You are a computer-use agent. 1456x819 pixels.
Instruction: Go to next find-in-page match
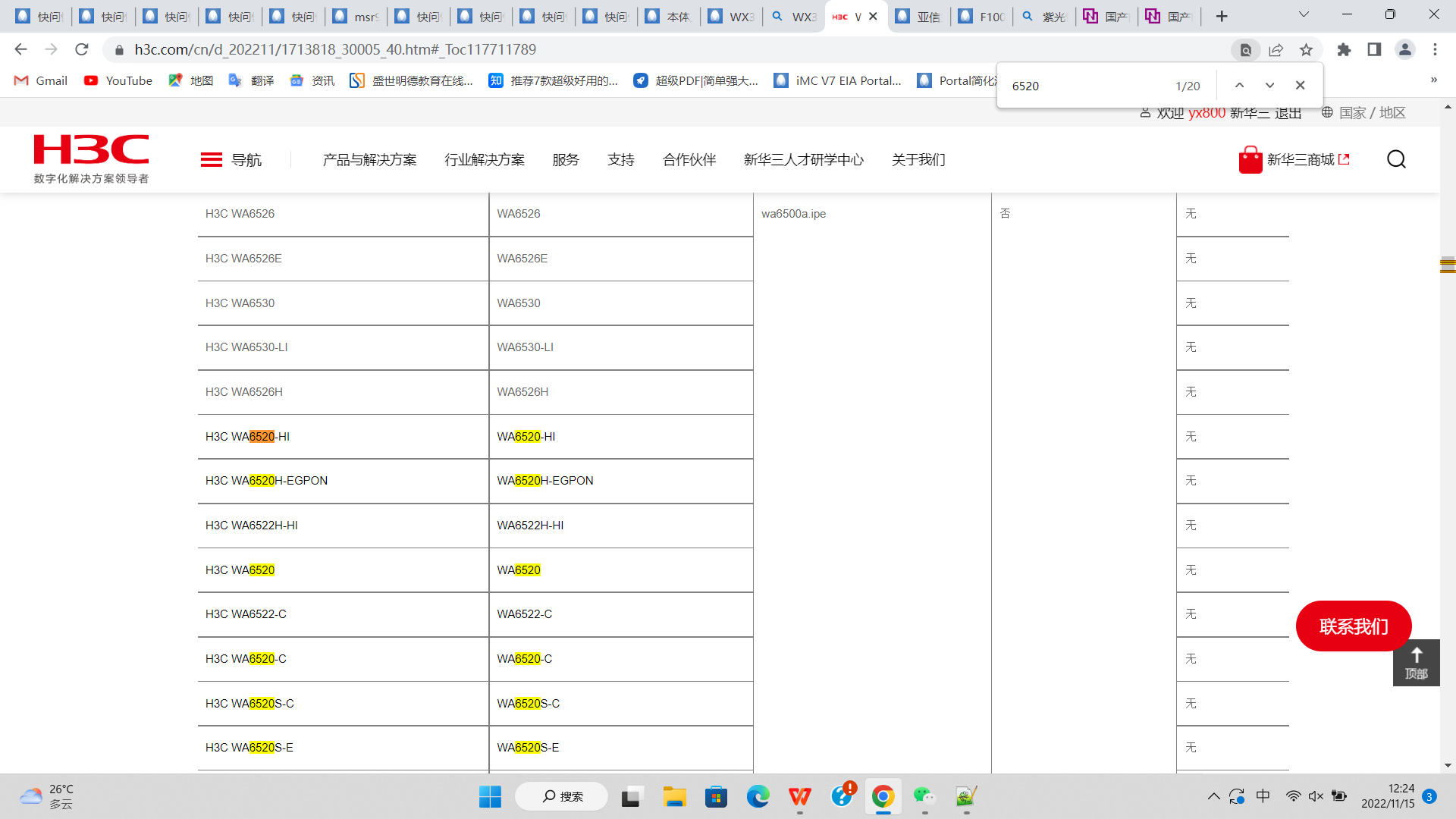pos(1269,86)
